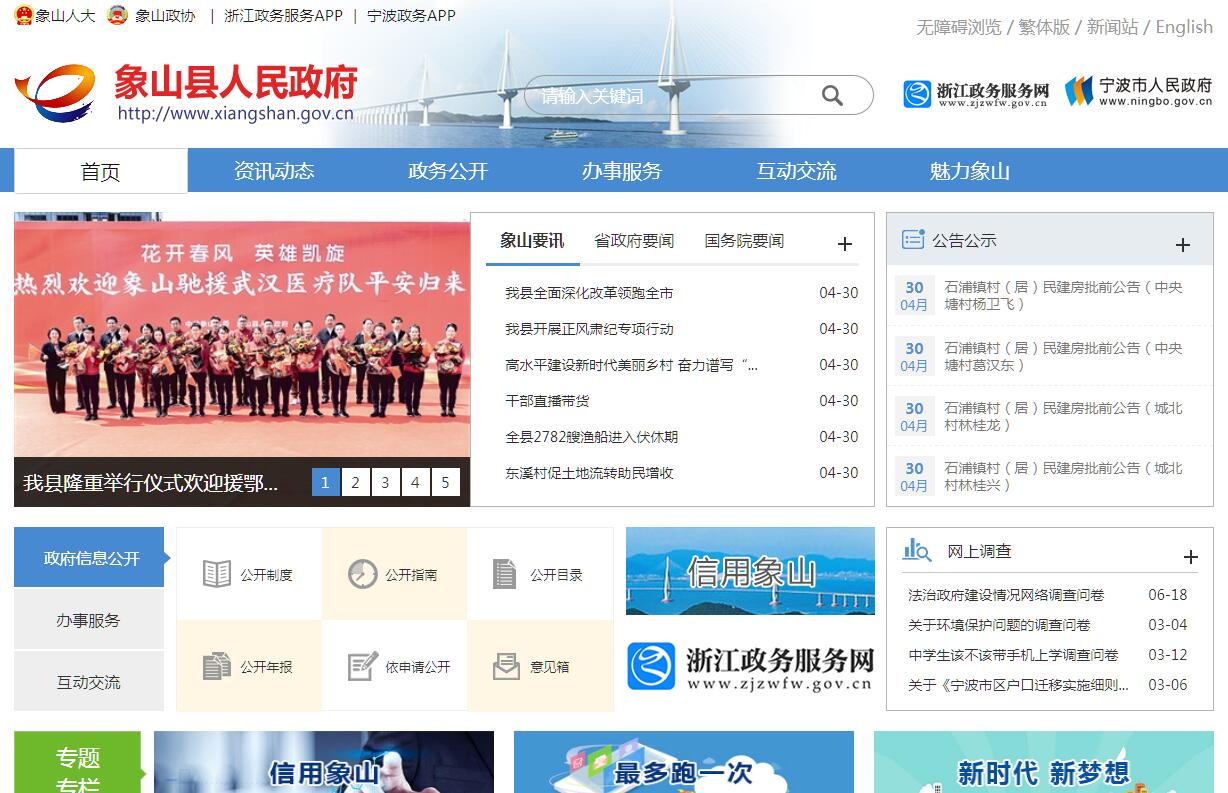The height and width of the screenshot is (793, 1228).
Task: Click the search magnifier icon
Action: [832, 95]
